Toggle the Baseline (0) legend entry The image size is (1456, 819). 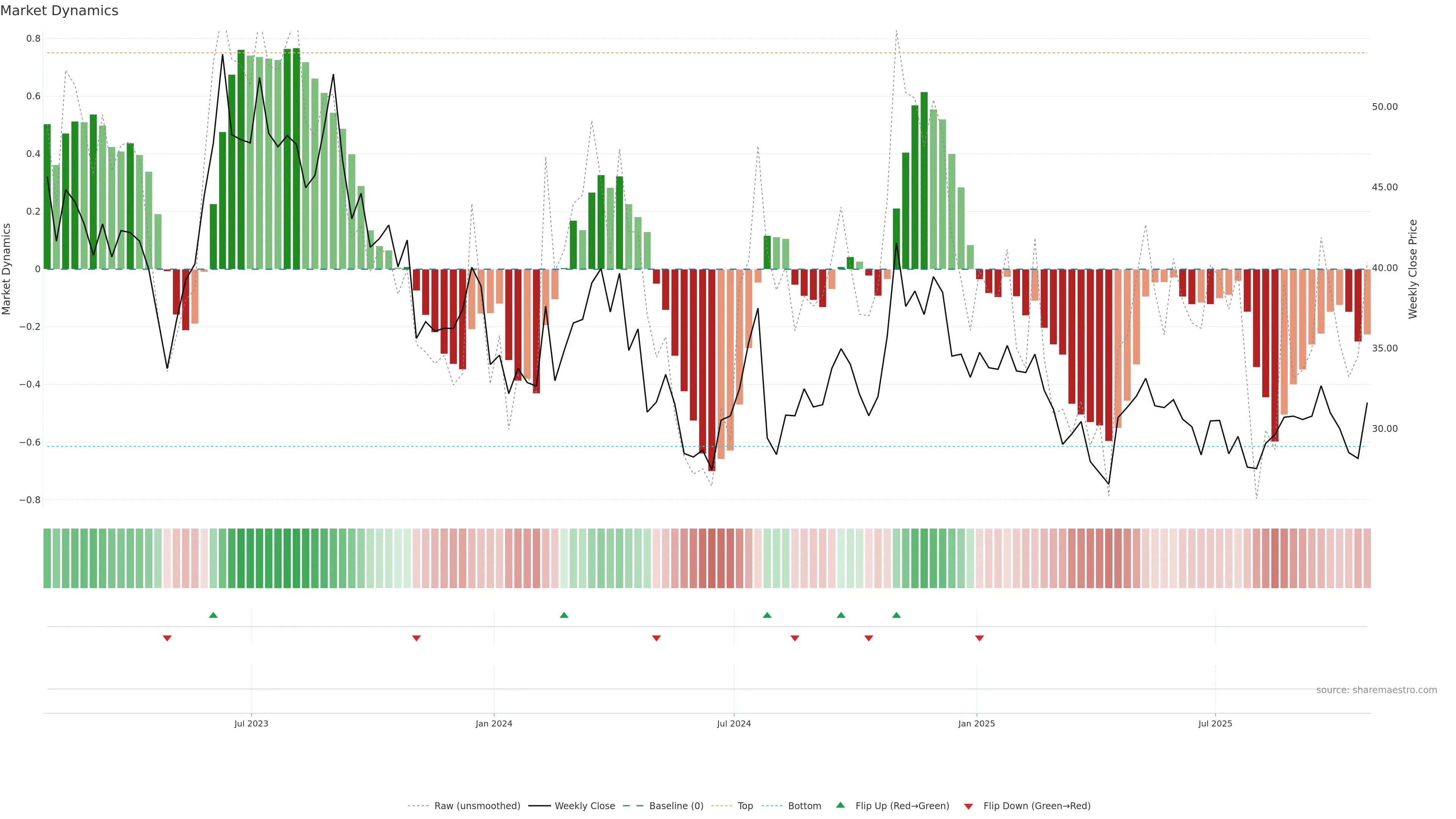tap(676, 806)
